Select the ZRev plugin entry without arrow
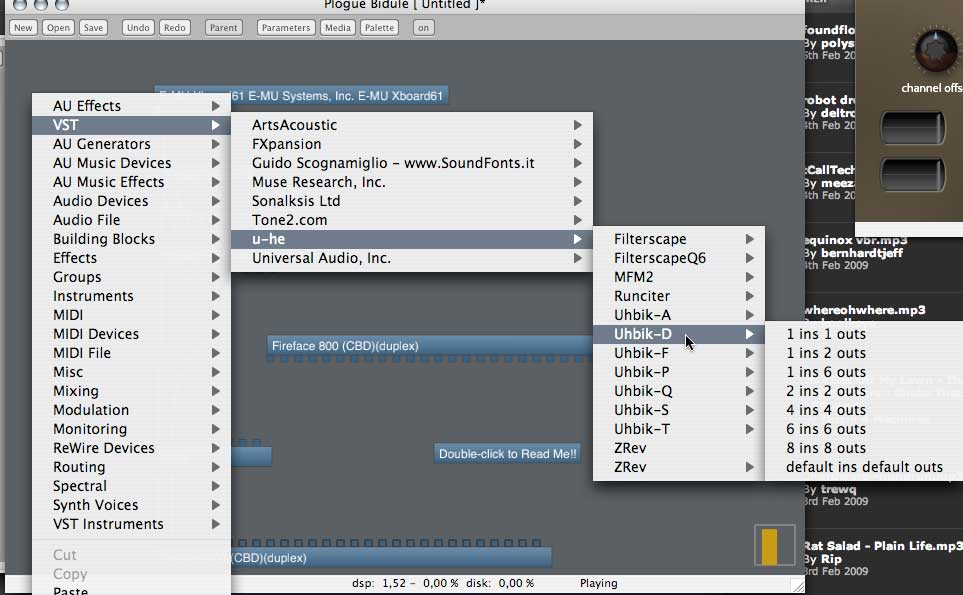Viewport: 963px width, 595px height. tap(679, 448)
